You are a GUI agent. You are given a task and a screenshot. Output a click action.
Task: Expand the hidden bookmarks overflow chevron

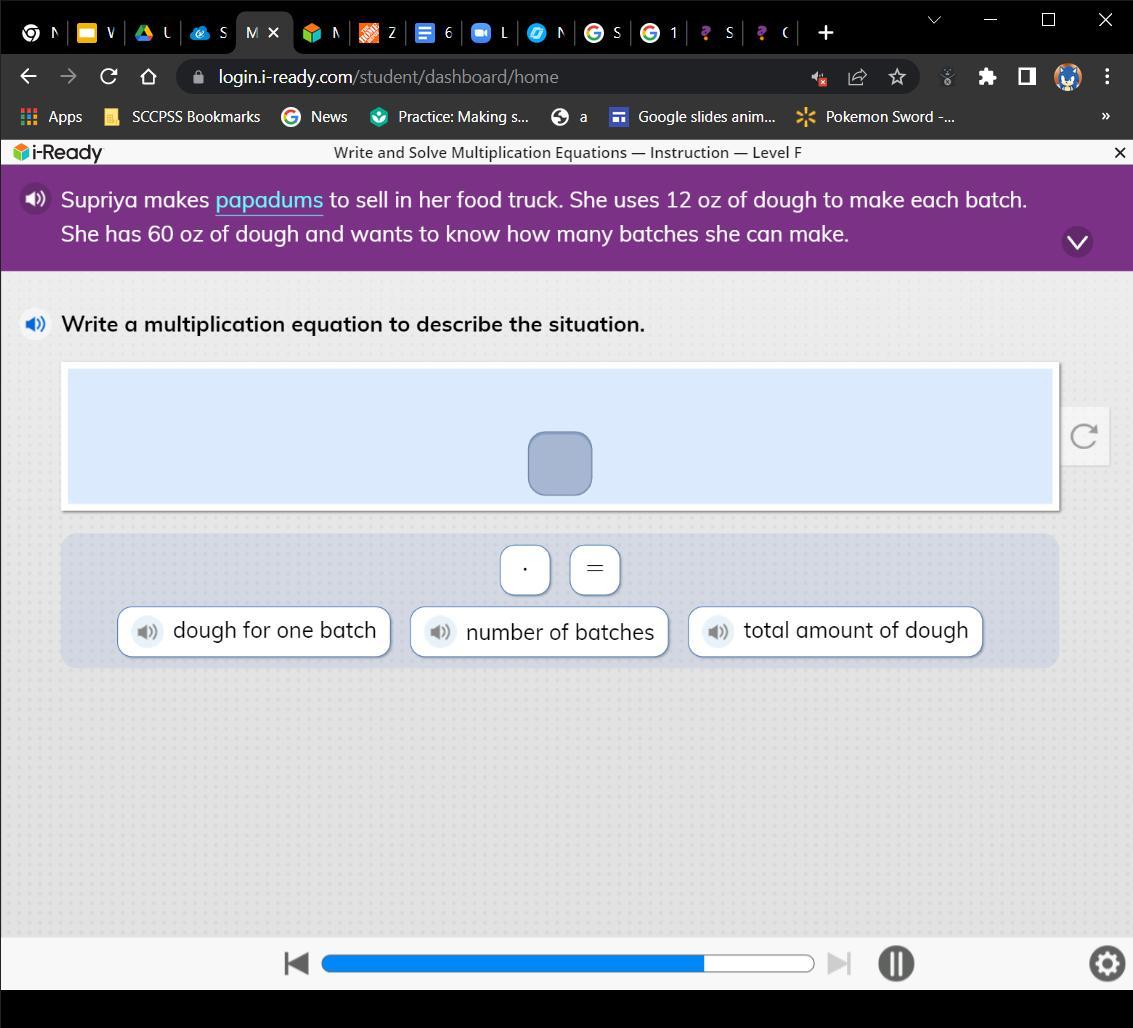(1105, 117)
